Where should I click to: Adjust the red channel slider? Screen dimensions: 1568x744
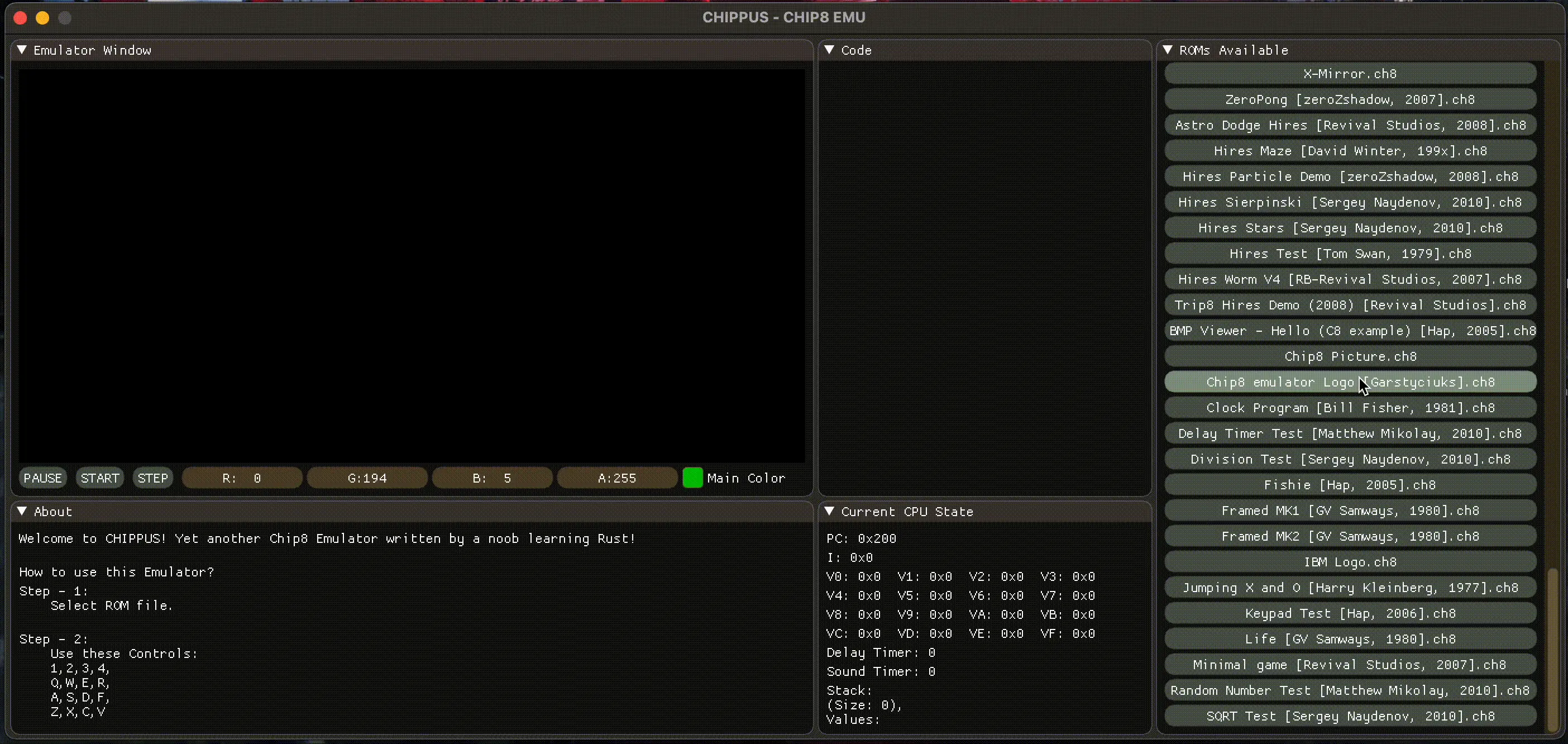242,478
